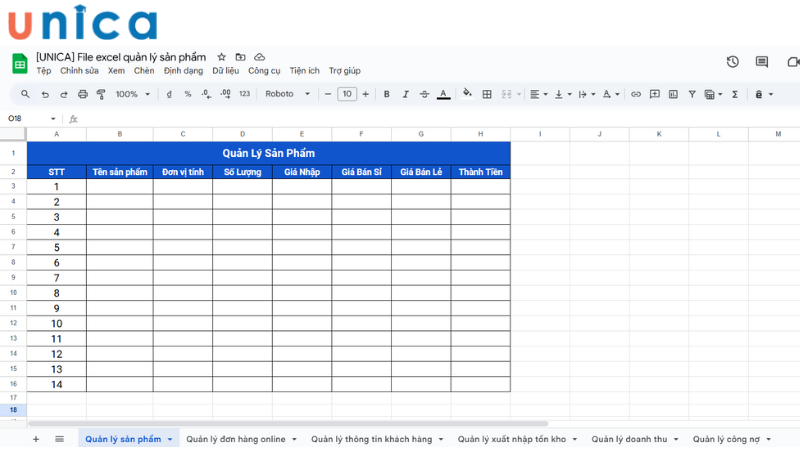Open the Roboto font dropdown
Screen dimensions: 800x450
click(287, 94)
